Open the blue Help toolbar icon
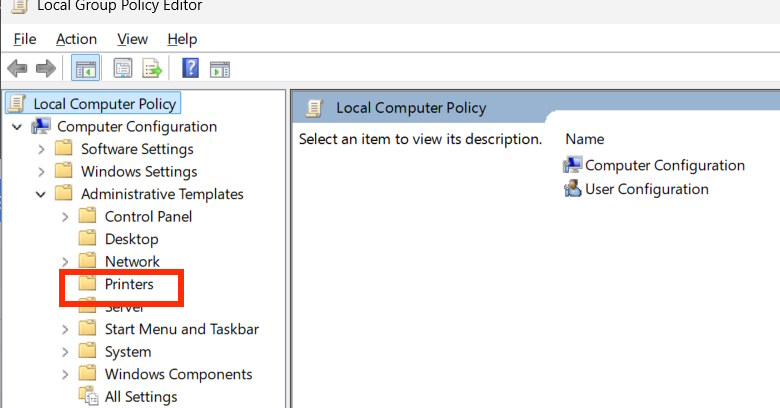The height and width of the screenshot is (408, 780). click(191, 68)
